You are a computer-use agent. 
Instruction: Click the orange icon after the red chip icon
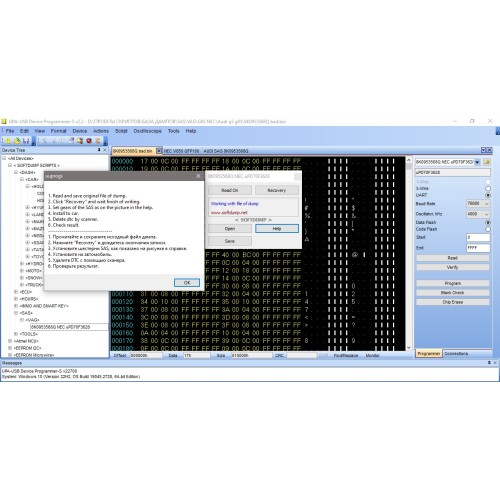[97, 141]
